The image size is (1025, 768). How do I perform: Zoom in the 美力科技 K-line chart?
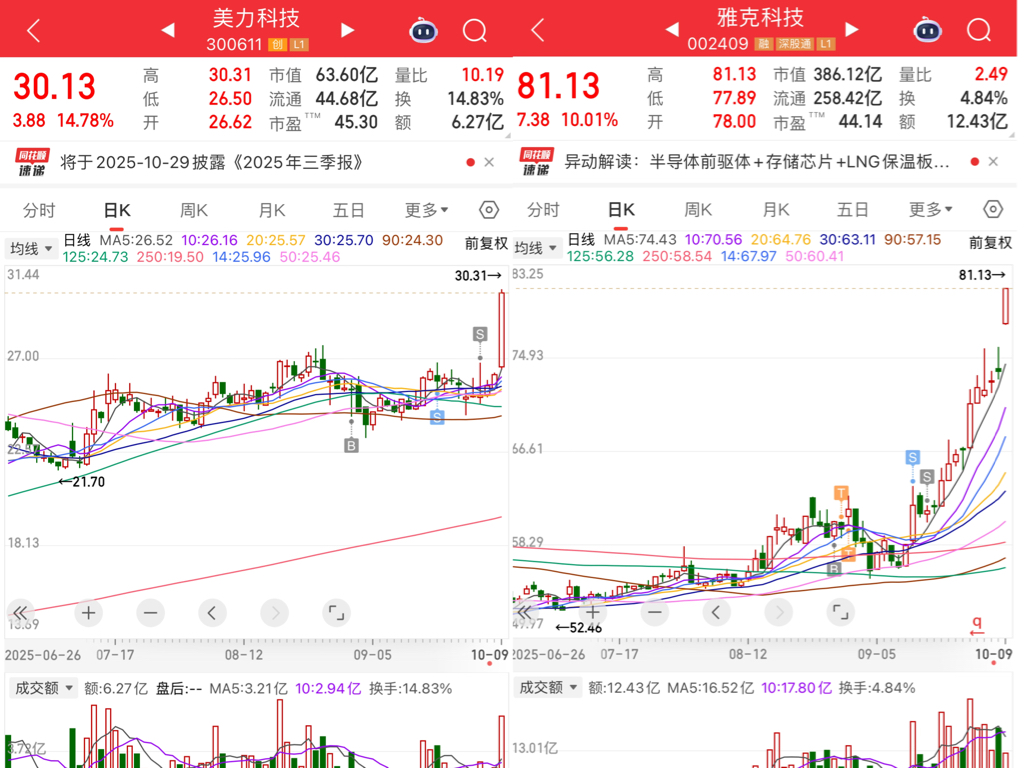88,613
